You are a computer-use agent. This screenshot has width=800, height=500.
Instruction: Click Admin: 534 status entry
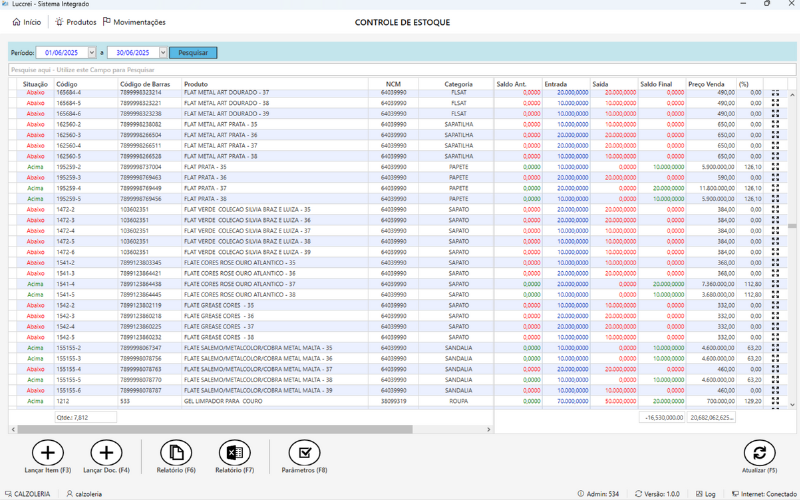pos(598,494)
